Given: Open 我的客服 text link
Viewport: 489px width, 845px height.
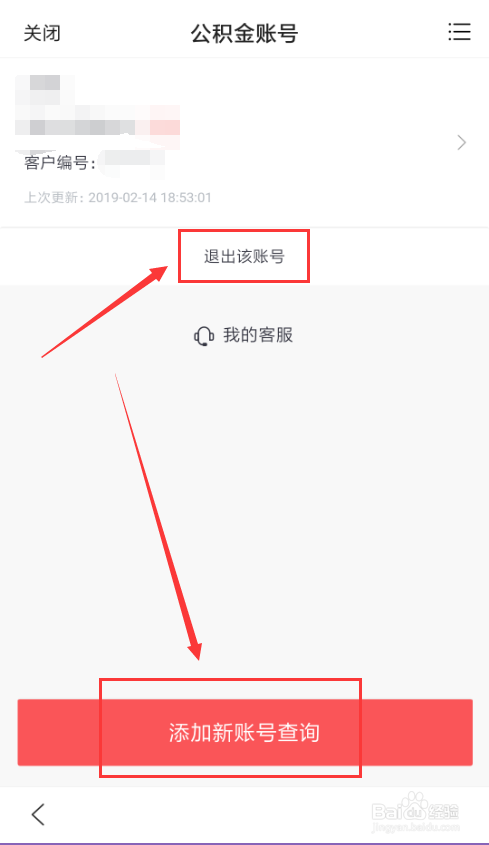Looking at the screenshot, I should [x=258, y=335].
